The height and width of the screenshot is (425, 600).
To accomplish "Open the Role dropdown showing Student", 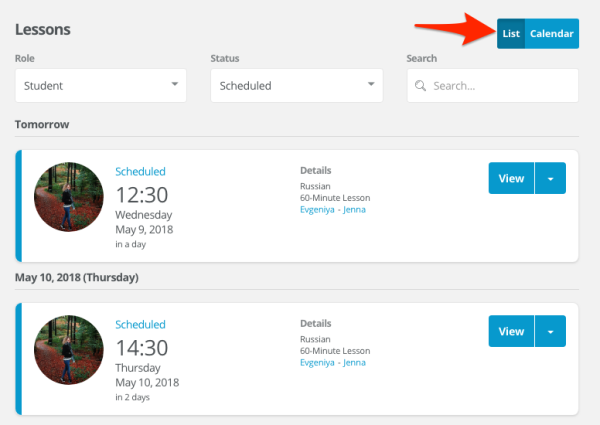I will (101, 85).
